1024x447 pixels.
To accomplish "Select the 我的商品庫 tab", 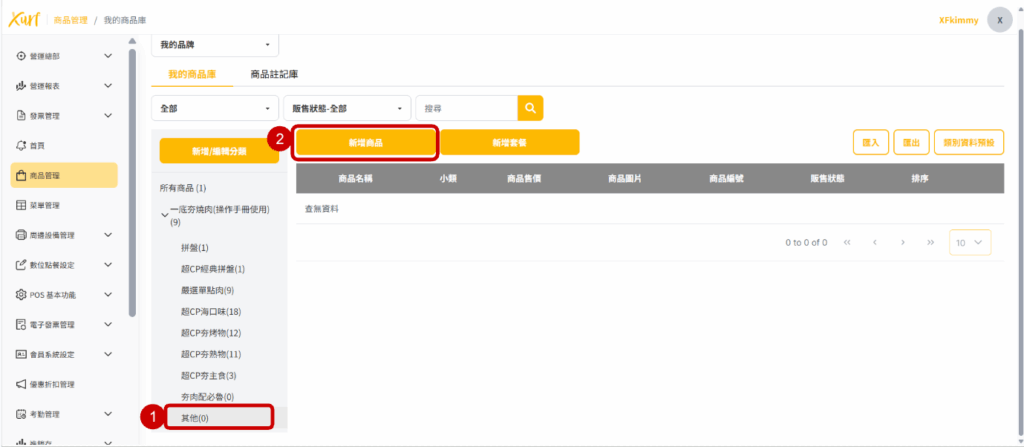I will [193, 75].
